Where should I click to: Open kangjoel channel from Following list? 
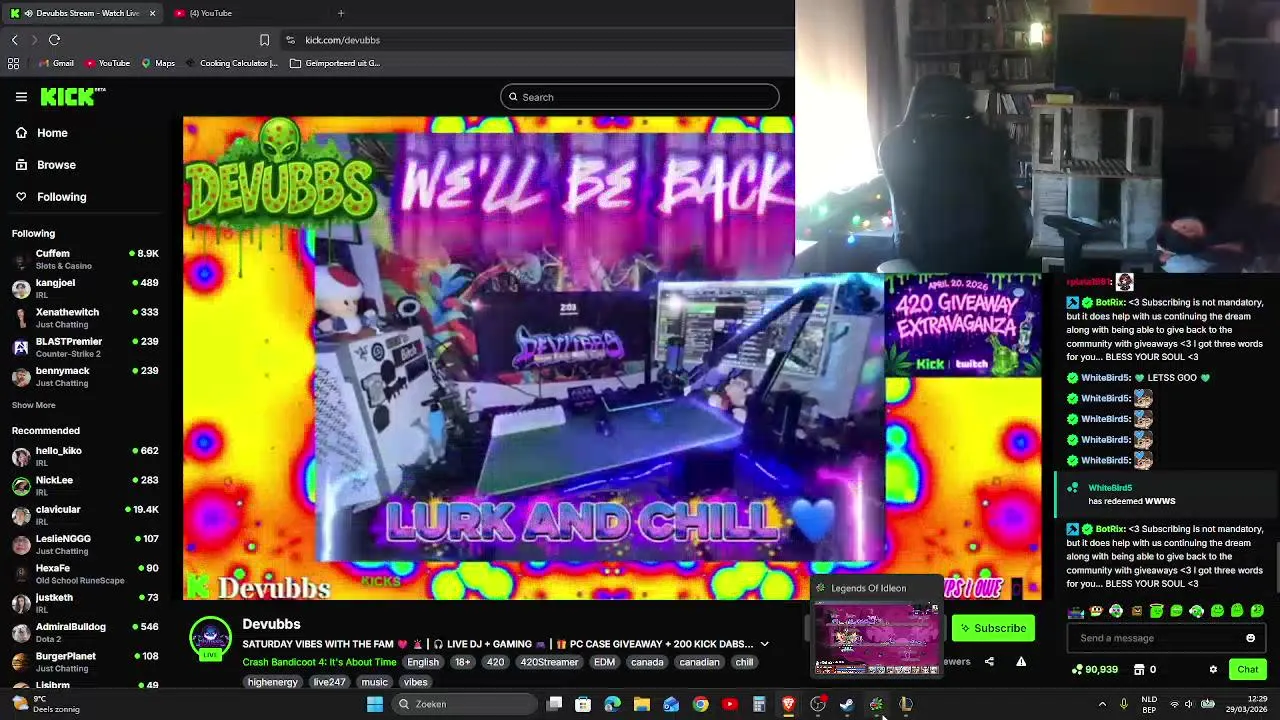(85, 288)
